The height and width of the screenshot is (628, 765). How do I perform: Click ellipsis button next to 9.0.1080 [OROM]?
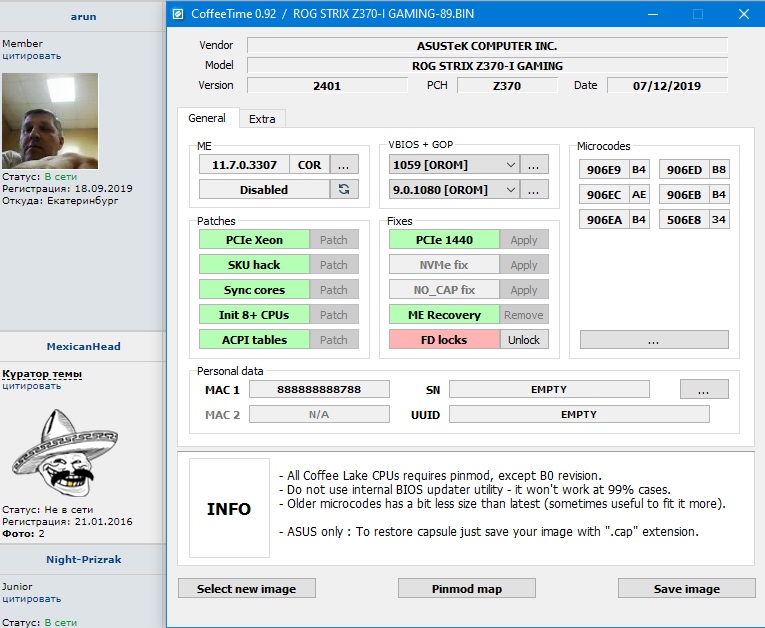coord(534,190)
